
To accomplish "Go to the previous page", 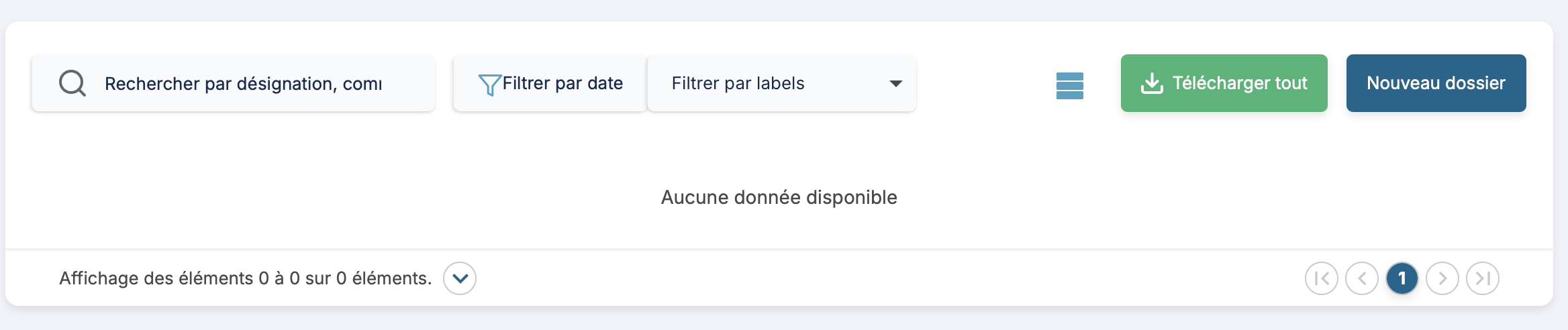I will (1362, 278).
